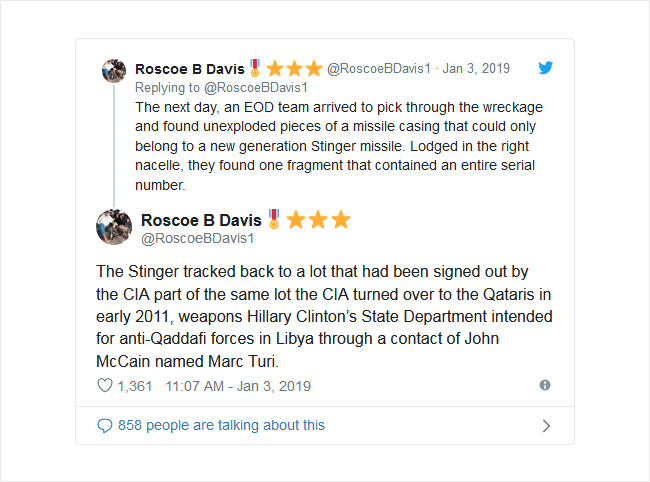Image resolution: width=650 pixels, height=482 pixels.
Task: Click the Twitter bird logo icon
Action: (x=545, y=68)
